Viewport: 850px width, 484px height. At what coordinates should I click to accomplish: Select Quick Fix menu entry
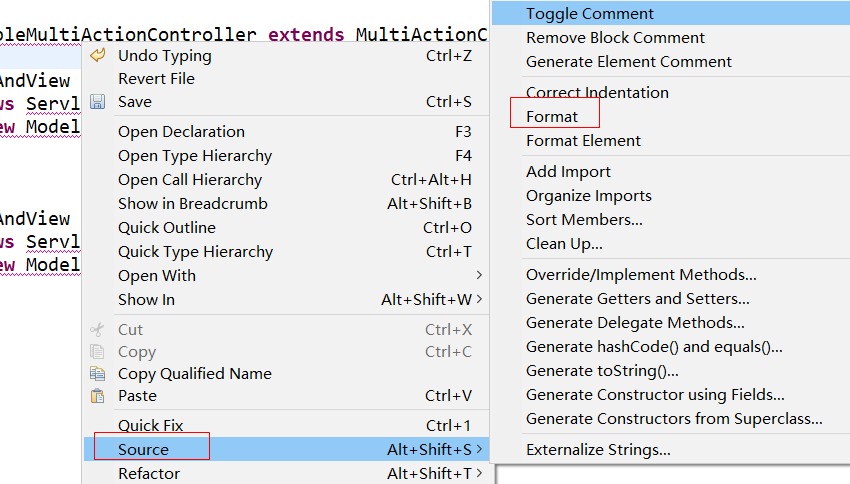click(151, 426)
